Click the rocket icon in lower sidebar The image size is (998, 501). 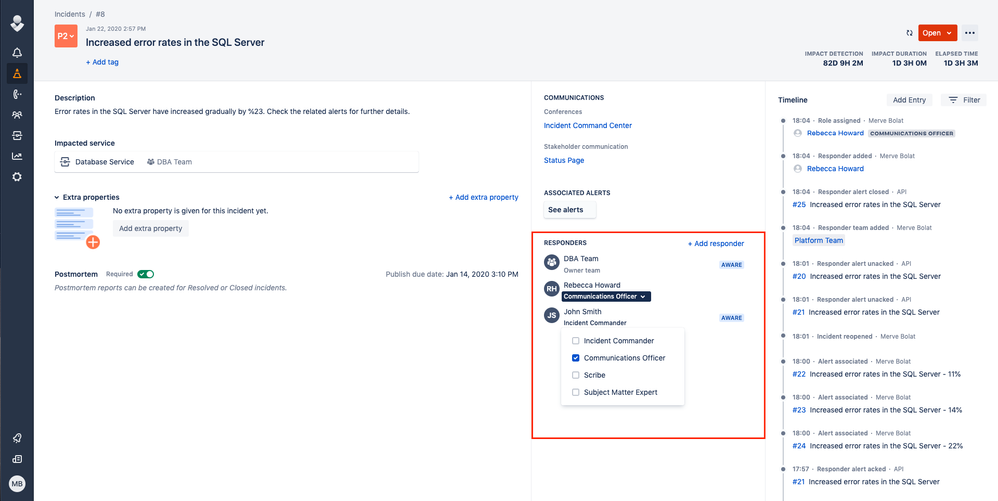(x=17, y=438)
